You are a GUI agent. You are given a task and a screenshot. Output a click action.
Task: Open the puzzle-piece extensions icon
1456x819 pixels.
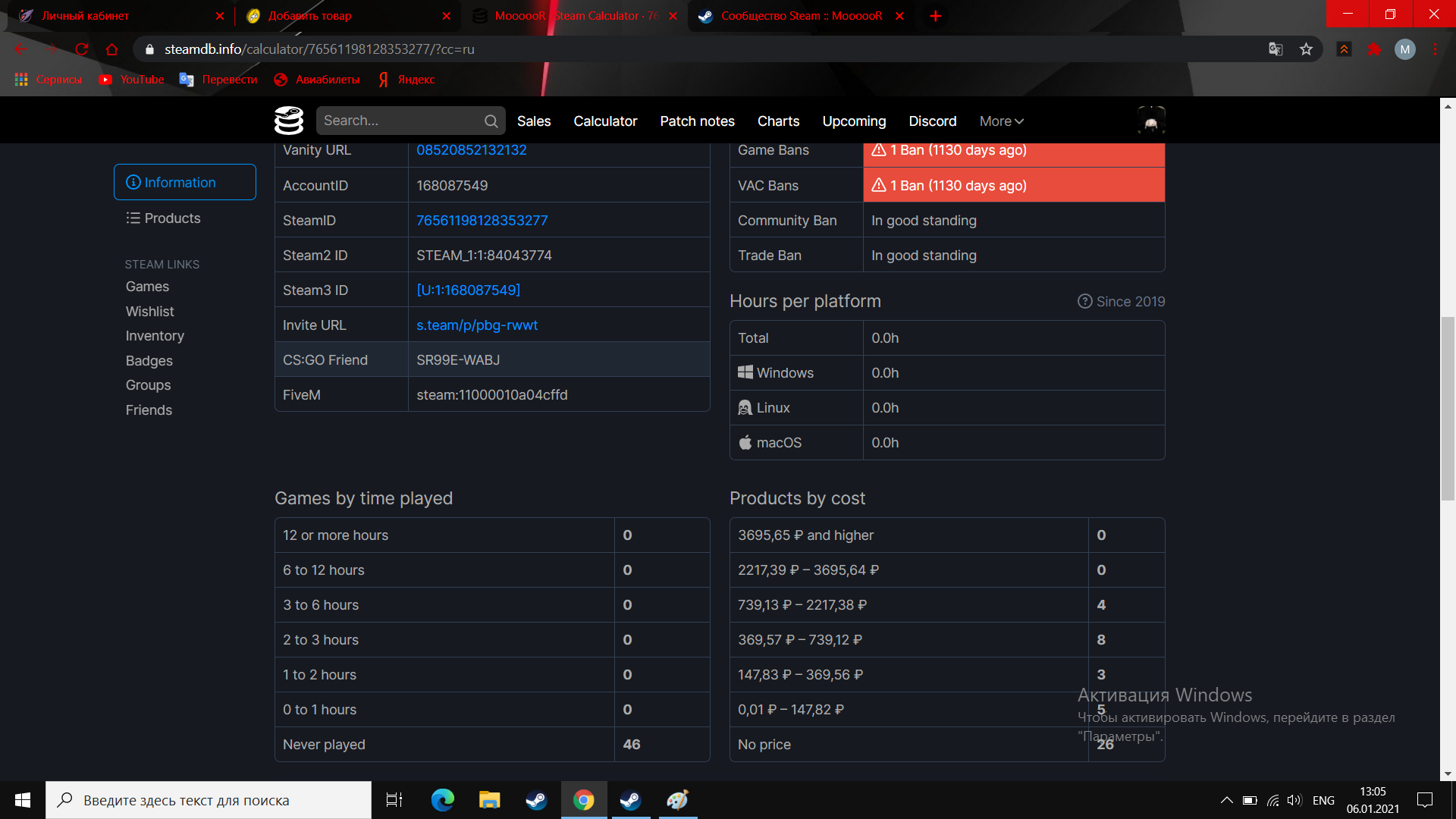pyautogui.click(x=1374, y=49)
